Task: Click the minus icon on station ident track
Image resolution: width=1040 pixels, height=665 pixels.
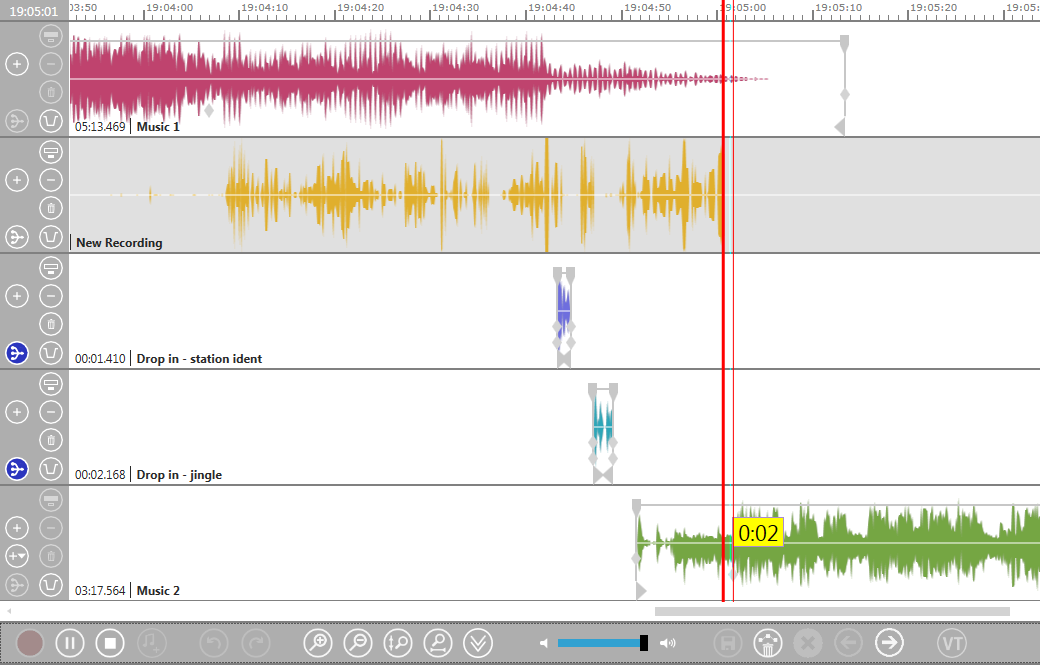Action: (51, 296)
